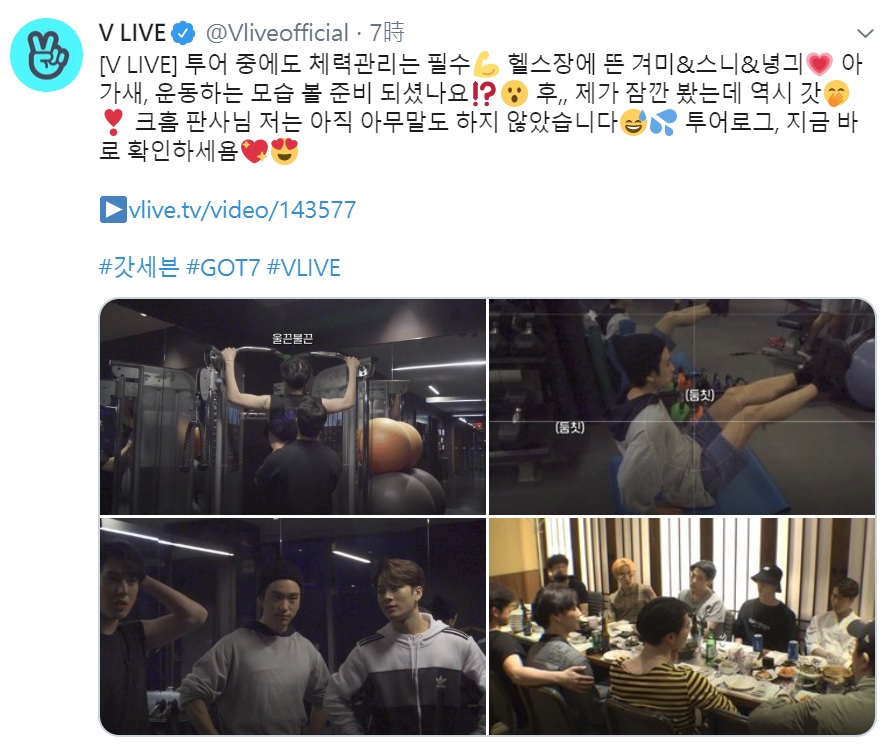View the sit-up exercise photo
The image size is (887, 744).
(x=682, y=407)
